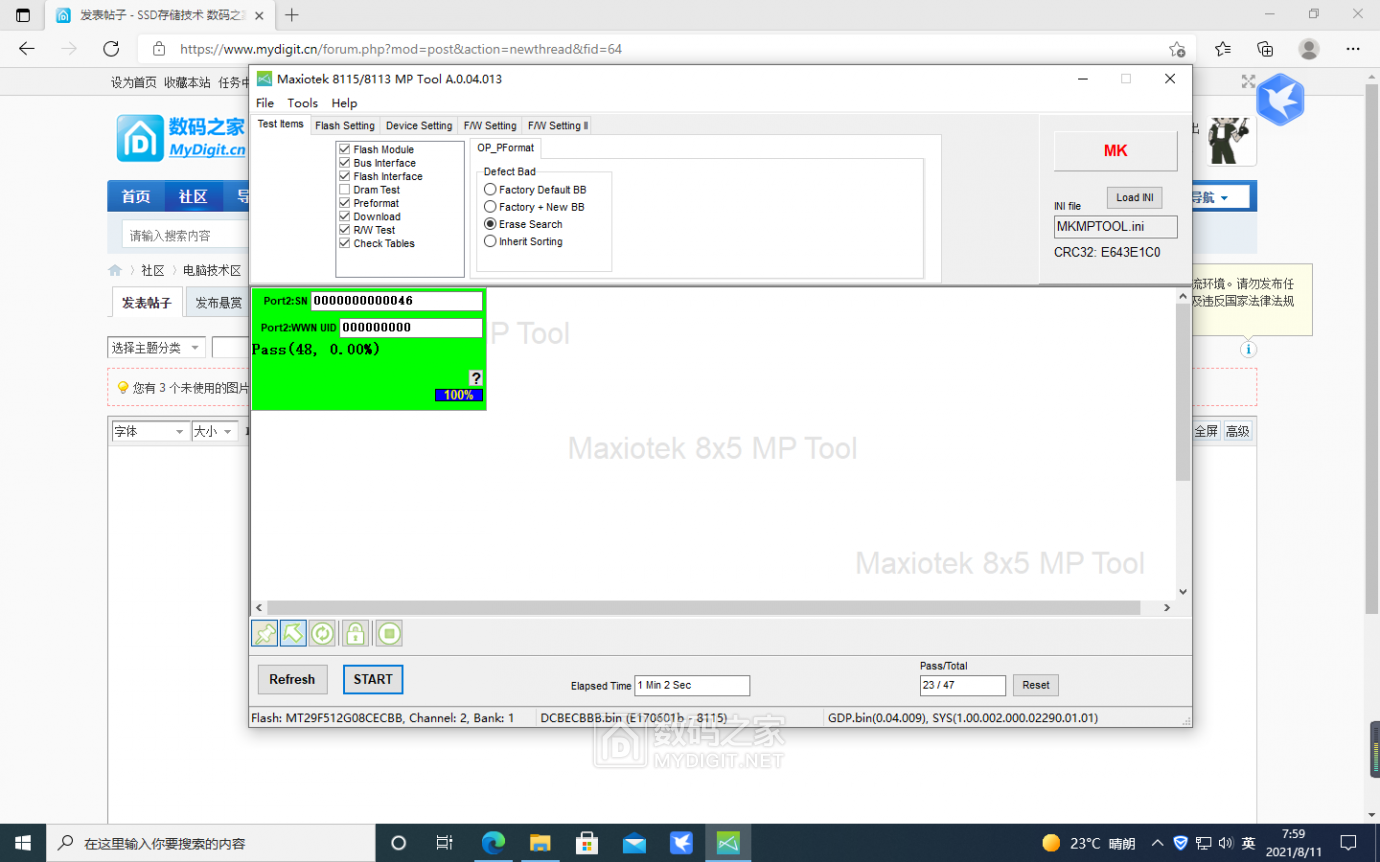Image resolution: width=1380 pixels, height=862 pixels.
Task: Click the padlock toolbar icon
Action: coord(355,633)
